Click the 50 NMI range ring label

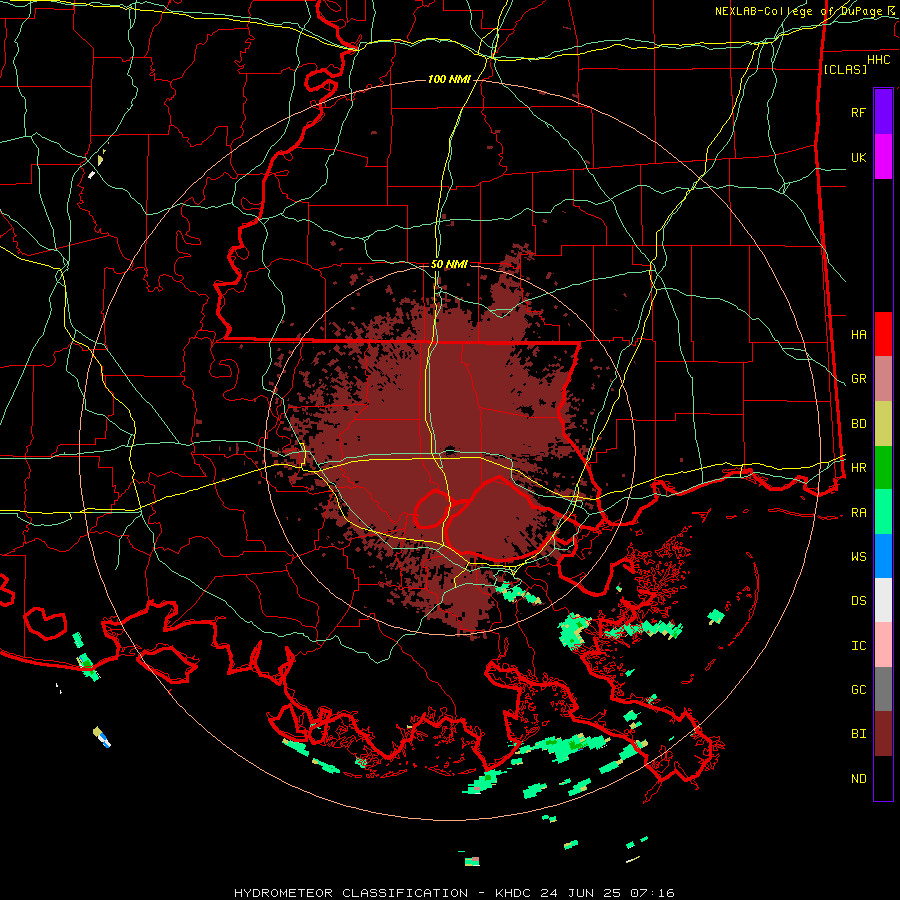tap(449, 265)
